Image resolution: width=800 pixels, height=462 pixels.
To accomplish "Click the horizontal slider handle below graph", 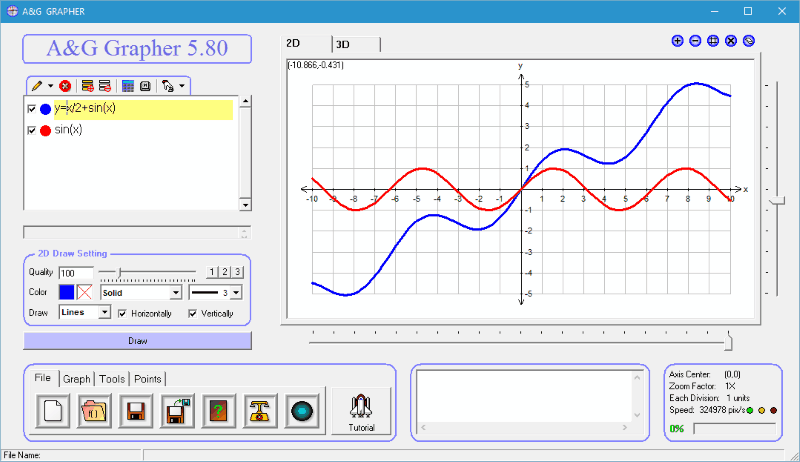I will pos(728,341).
